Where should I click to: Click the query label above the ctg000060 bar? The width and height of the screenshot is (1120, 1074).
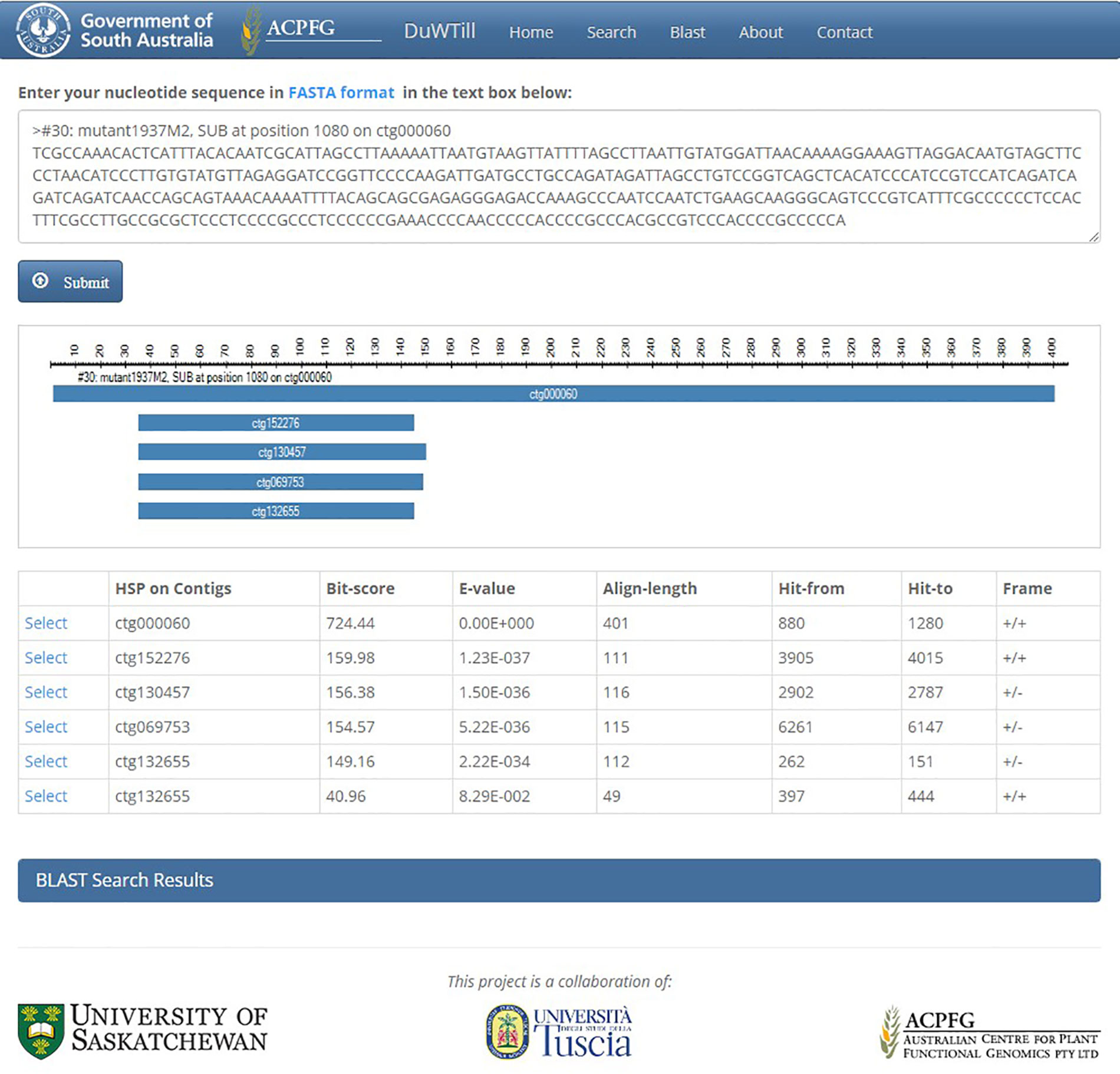tap(205, 377)
